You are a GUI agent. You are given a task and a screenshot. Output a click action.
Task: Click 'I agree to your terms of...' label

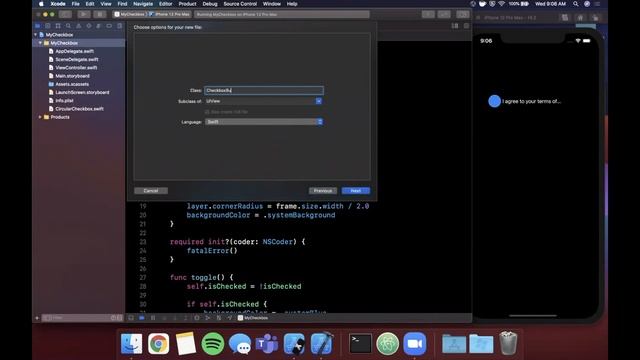coord(531,101)
